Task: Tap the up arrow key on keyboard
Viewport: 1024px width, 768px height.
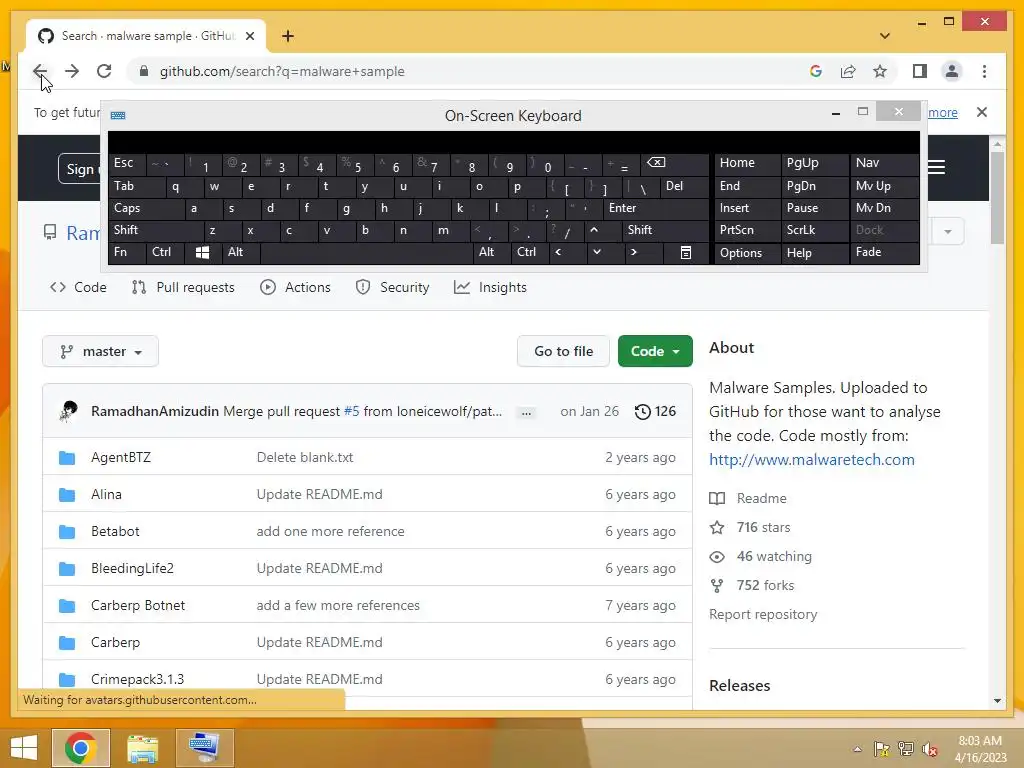Action: click(x=594, y=230)
